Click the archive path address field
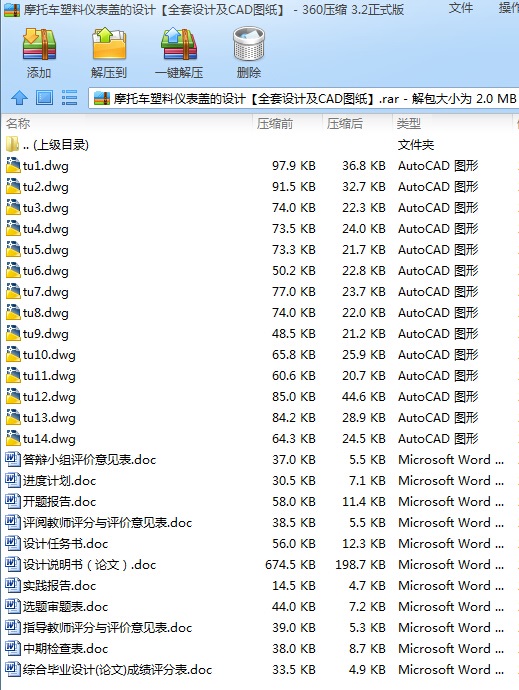The height and width of the screenshot is (690, 519). [304, 98]
